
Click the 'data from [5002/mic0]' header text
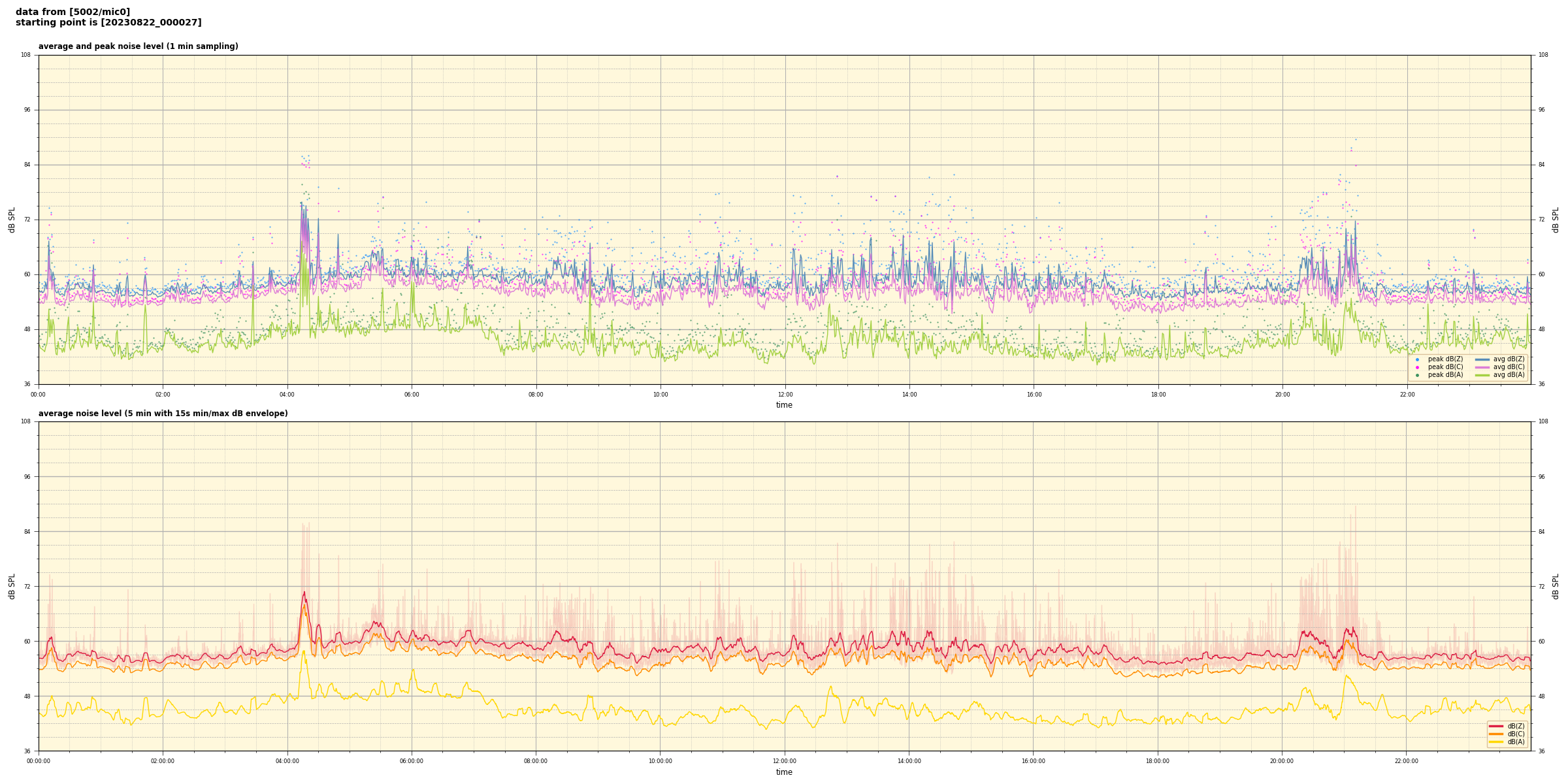tap(73, 12)
